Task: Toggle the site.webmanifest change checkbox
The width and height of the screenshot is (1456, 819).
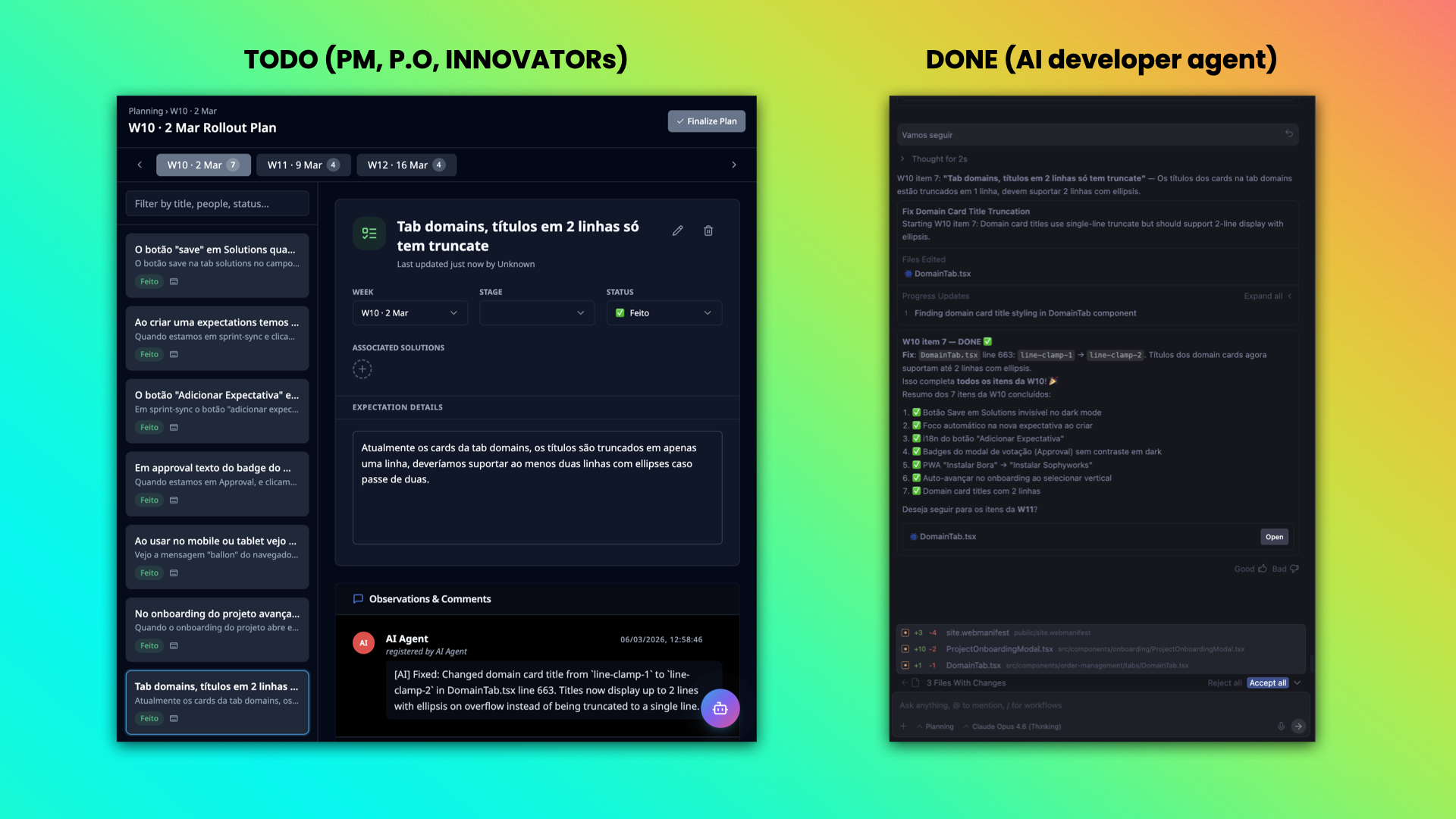Action: (905, 632)
